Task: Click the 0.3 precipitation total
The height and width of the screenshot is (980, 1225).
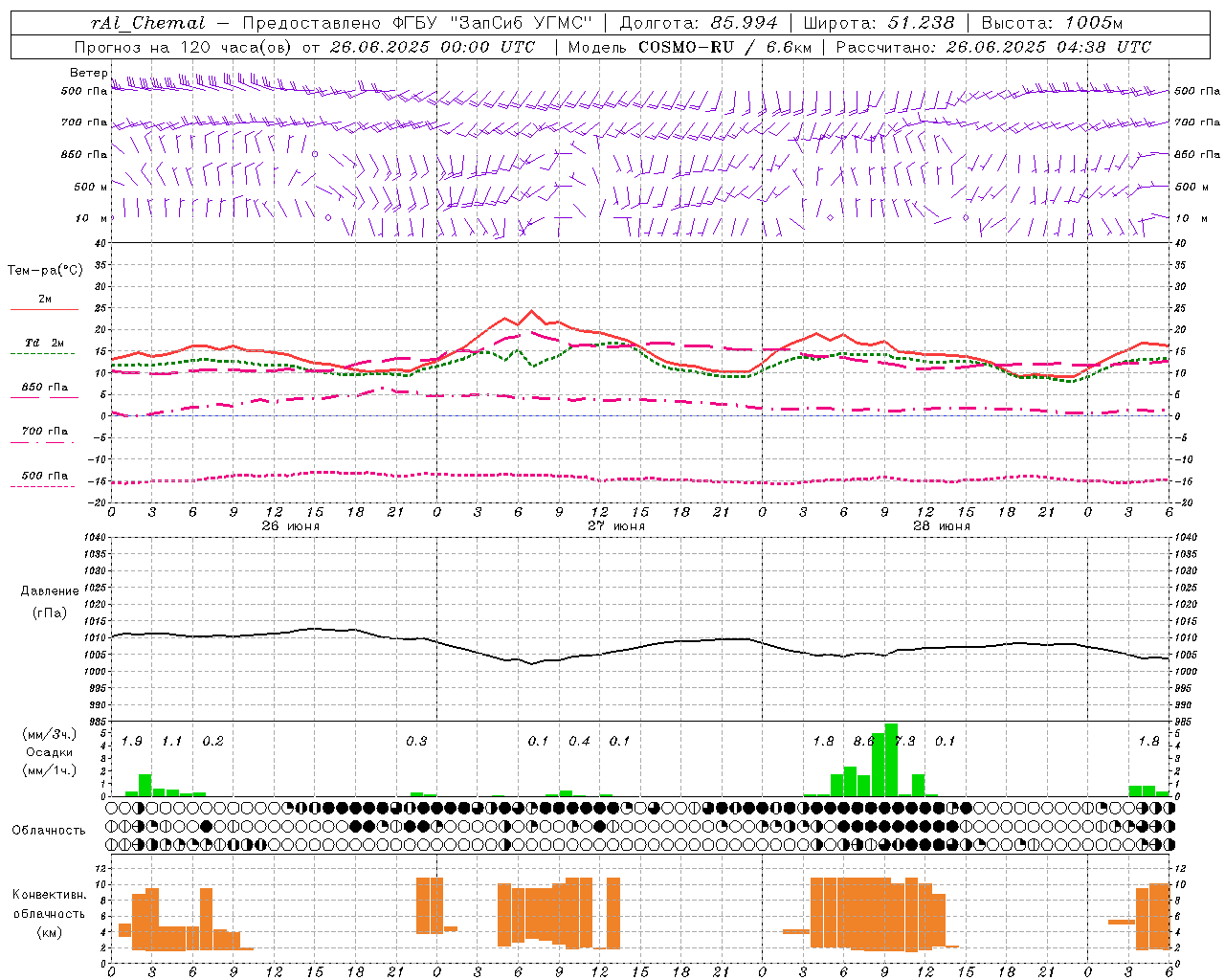Action: tap(415, 741)
